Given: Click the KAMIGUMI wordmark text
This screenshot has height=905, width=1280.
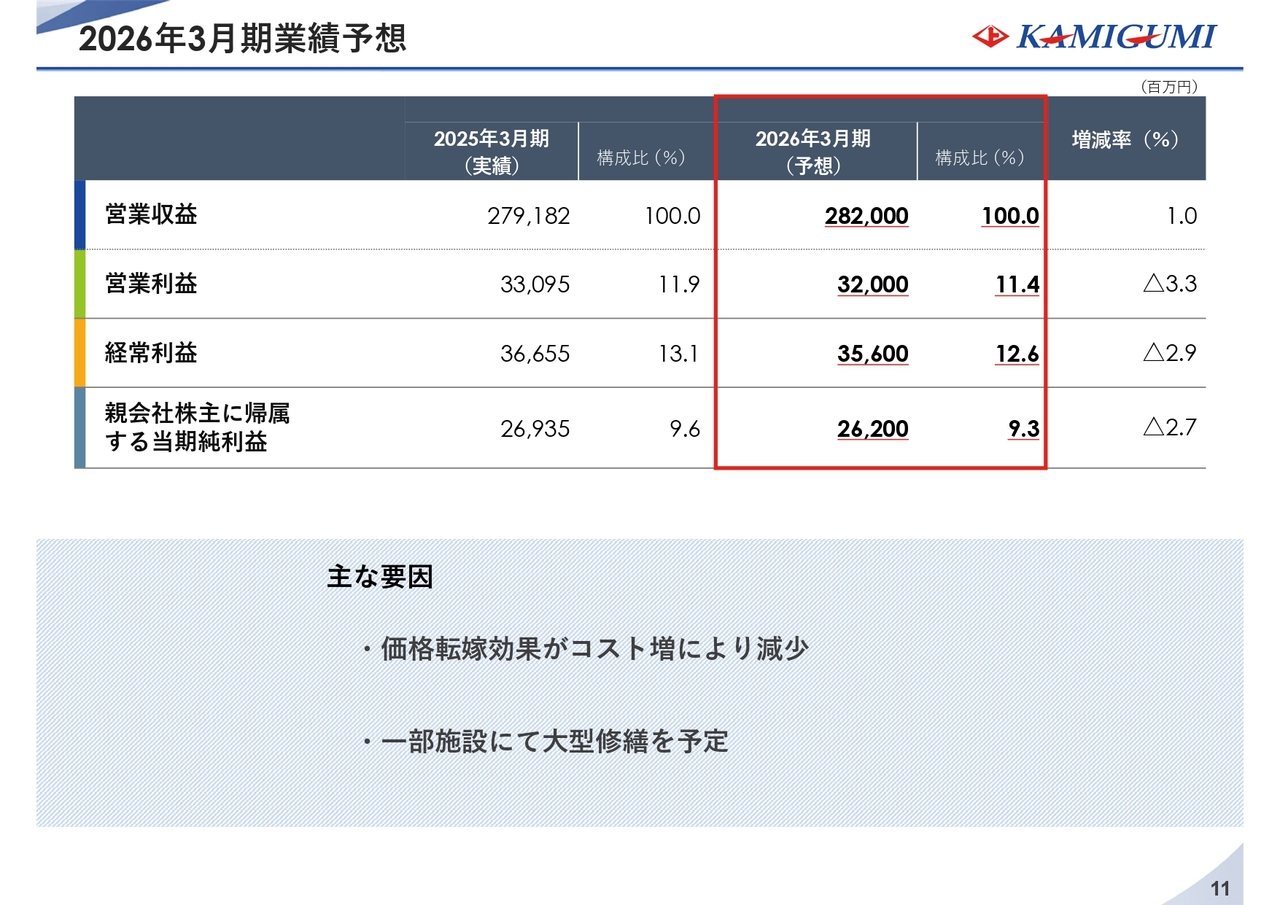Looking at the screenshot, I should [x=1115, y=37].
